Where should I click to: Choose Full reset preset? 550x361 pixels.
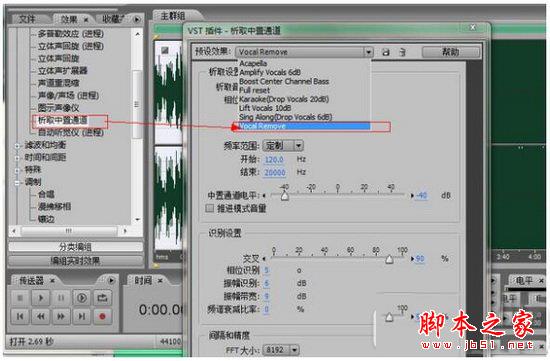point(254,90)
